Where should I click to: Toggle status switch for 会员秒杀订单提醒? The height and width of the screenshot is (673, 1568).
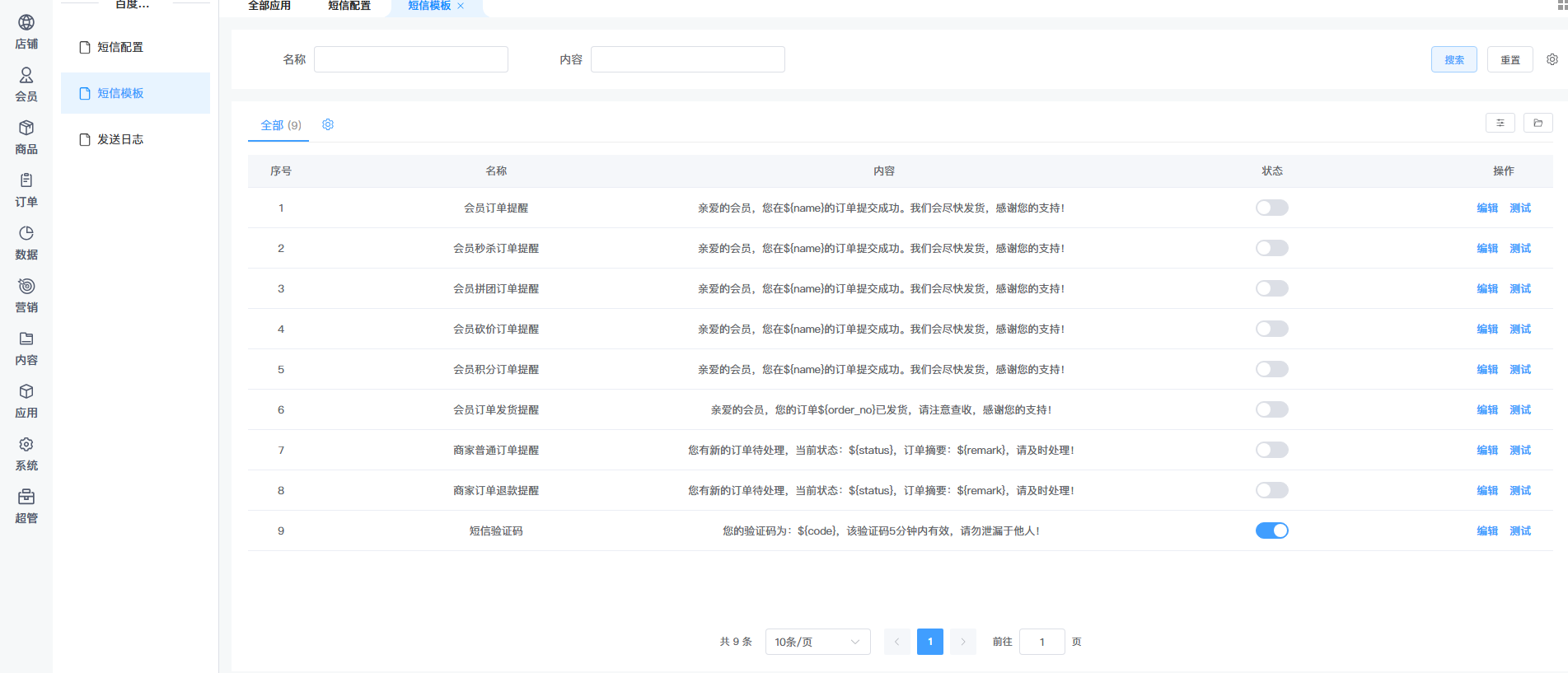(x=1272, y=248)
